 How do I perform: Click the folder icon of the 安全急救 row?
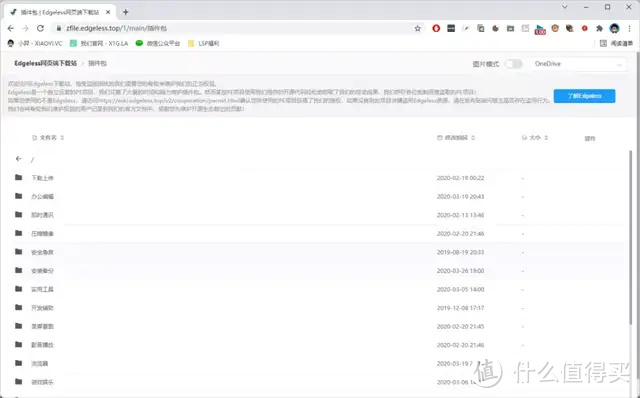pos(18,252)
